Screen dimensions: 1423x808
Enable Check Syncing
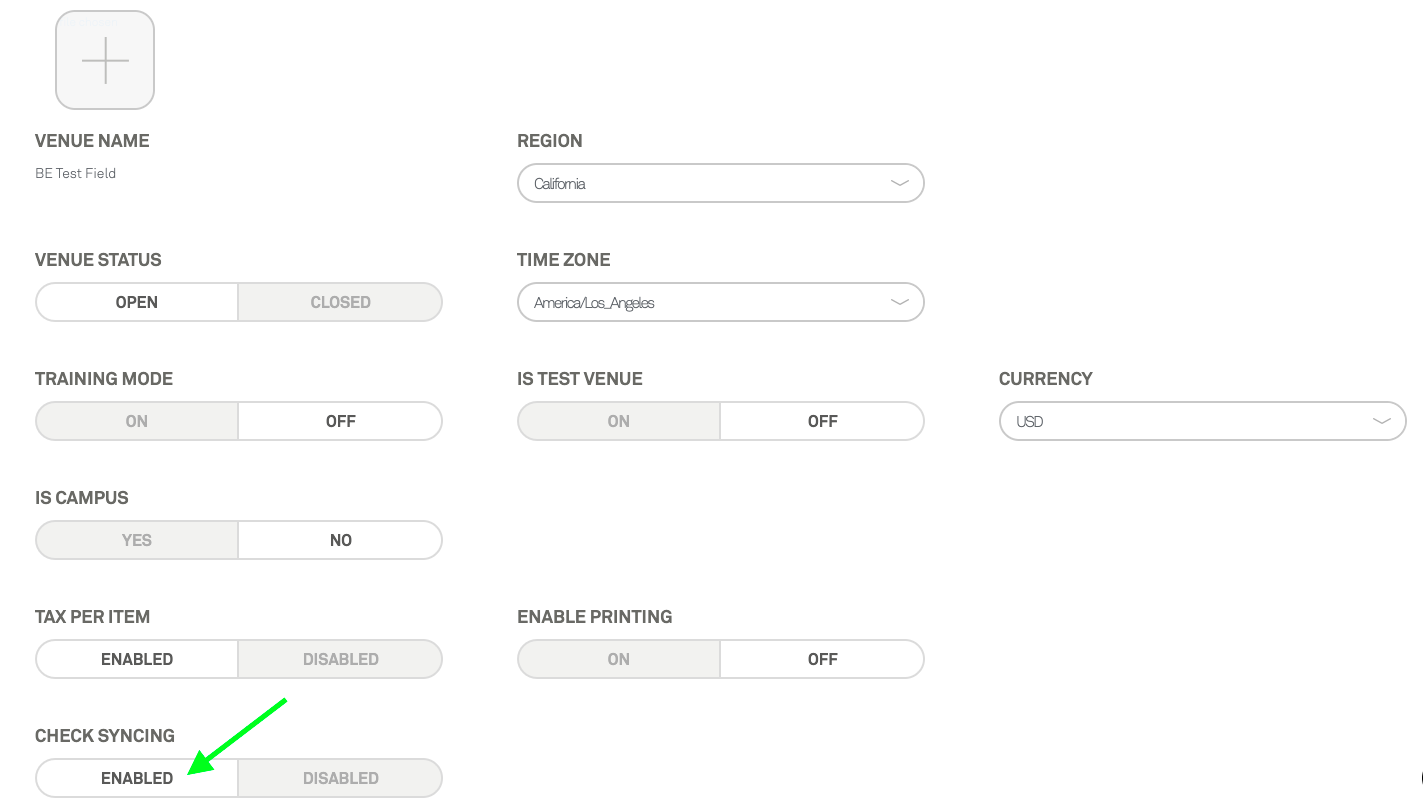pos(137,778)
